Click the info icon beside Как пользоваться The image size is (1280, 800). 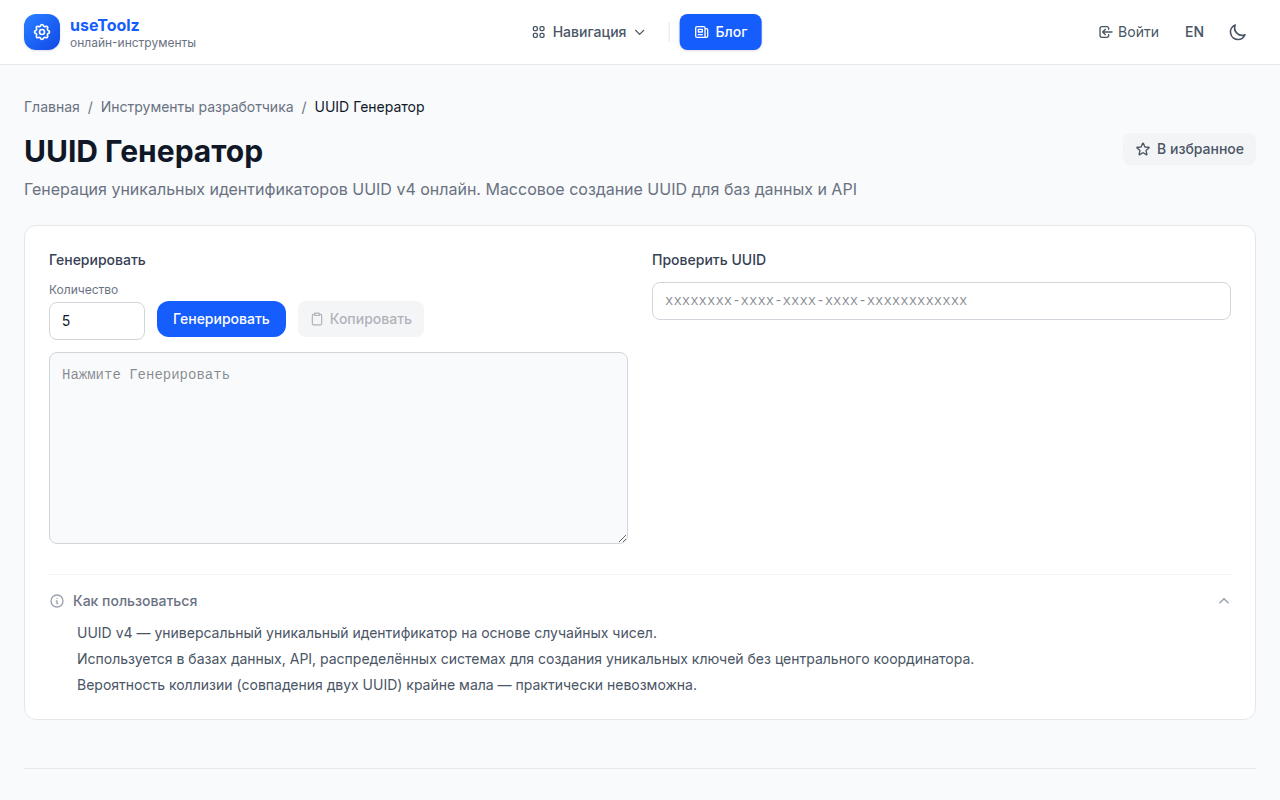(57, 601)
